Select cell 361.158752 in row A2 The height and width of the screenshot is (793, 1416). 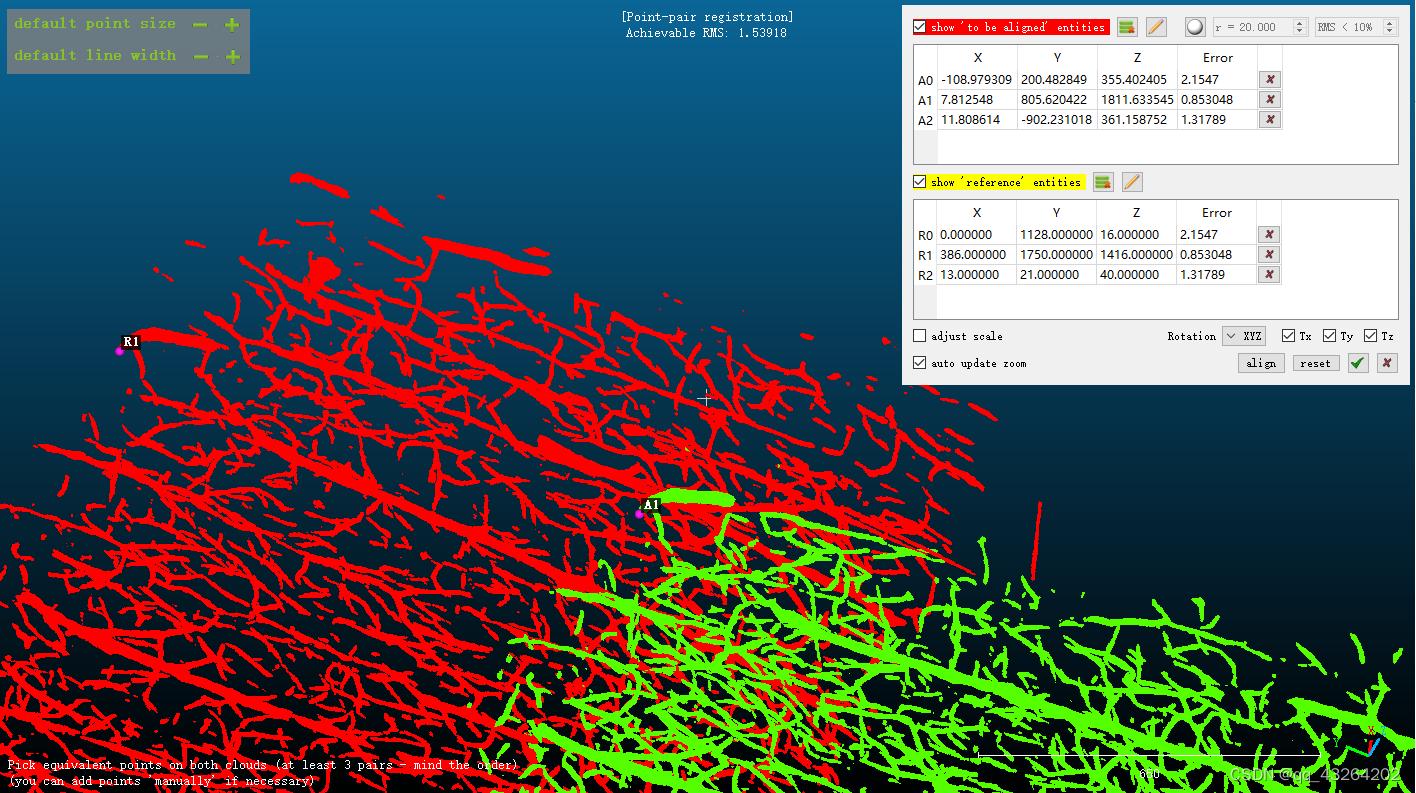pos(1137,119)
